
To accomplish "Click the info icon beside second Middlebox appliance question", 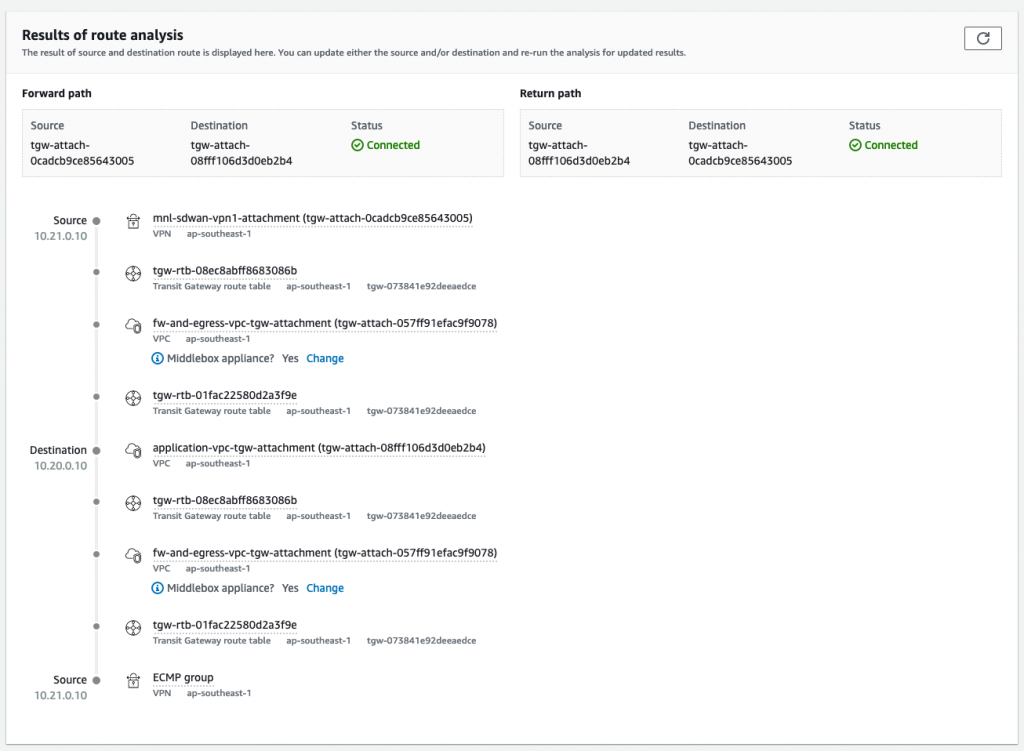I will [x=157, y=588].
